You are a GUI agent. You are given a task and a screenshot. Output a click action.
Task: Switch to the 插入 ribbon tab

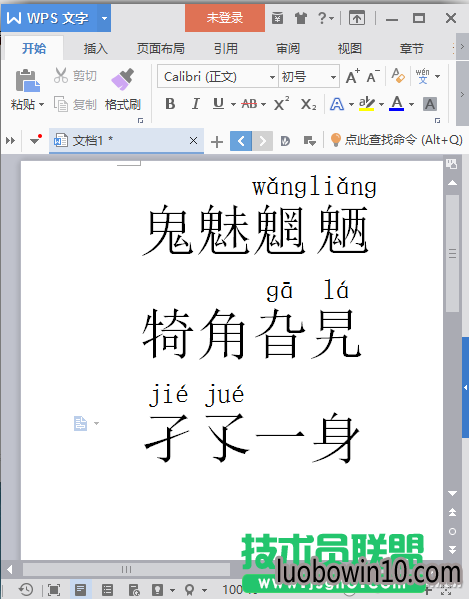coord(95,49)
